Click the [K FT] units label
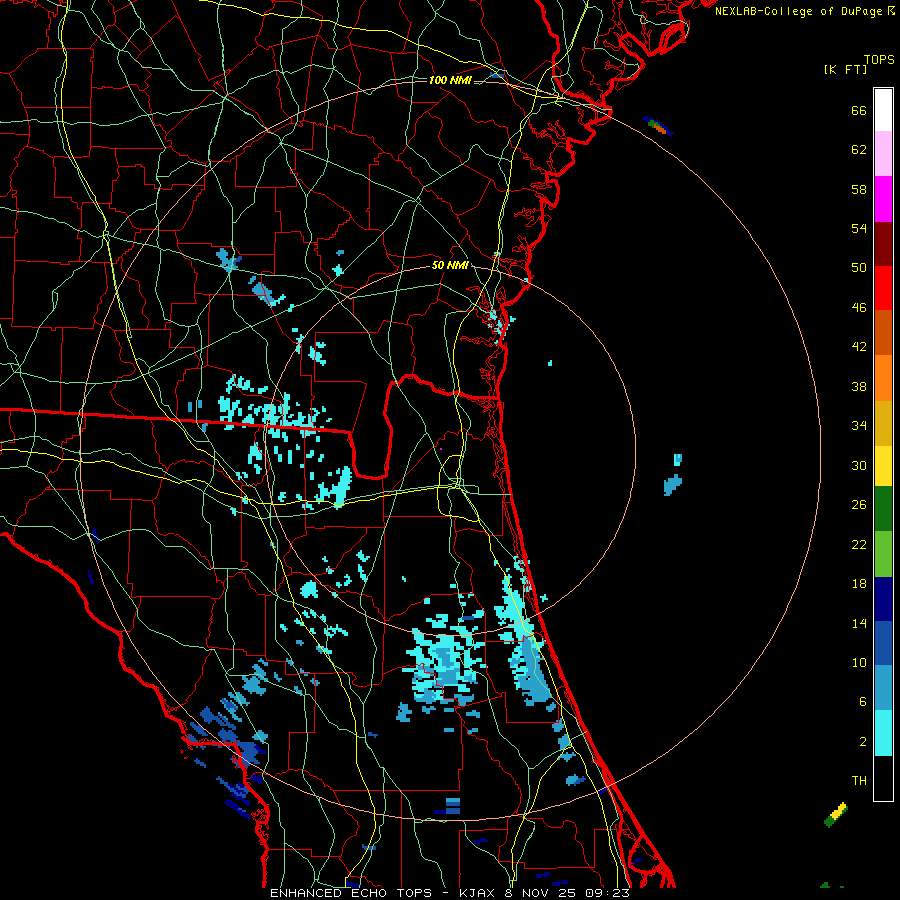 pos(845,69)
